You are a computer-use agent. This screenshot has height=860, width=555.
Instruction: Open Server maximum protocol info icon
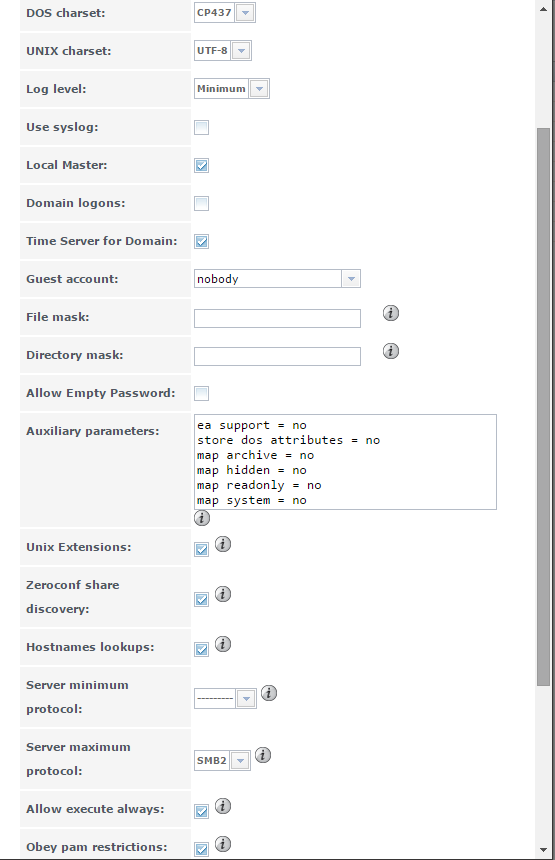pyautogui.click(x=263, y=755)
